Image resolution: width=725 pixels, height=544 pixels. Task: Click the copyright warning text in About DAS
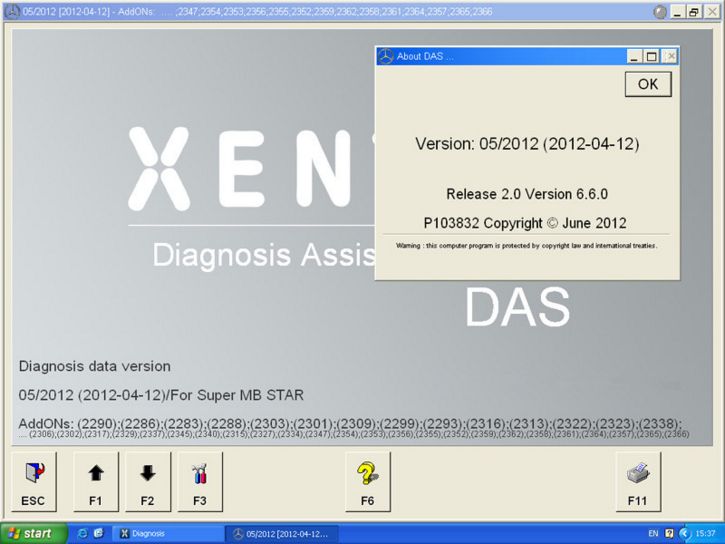[x=526, y=246]
